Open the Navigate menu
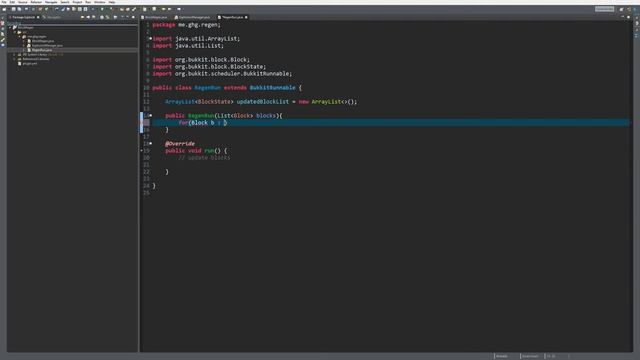 point(51,2)
